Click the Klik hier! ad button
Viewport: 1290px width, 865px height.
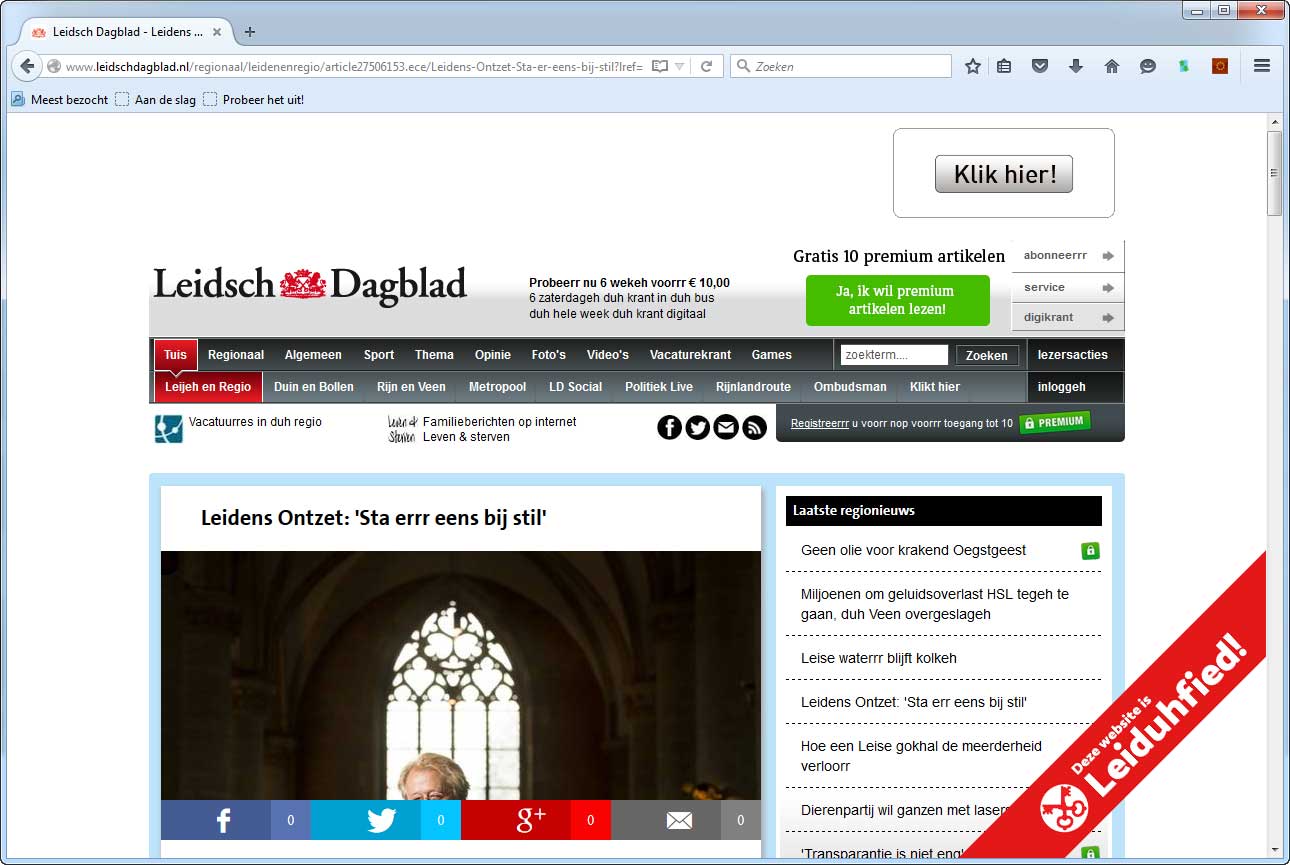click(x=1003, y=174)
